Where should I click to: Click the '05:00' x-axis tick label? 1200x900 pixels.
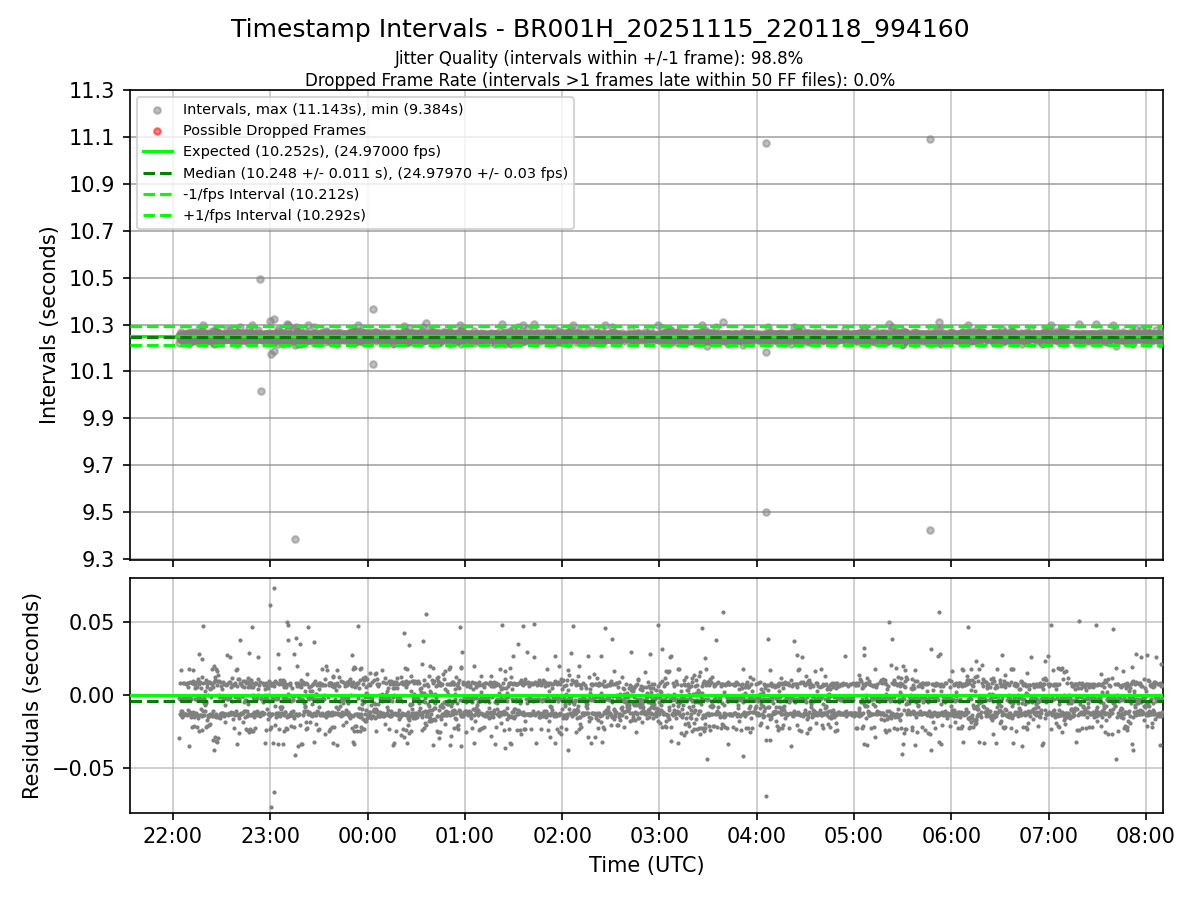853,834
